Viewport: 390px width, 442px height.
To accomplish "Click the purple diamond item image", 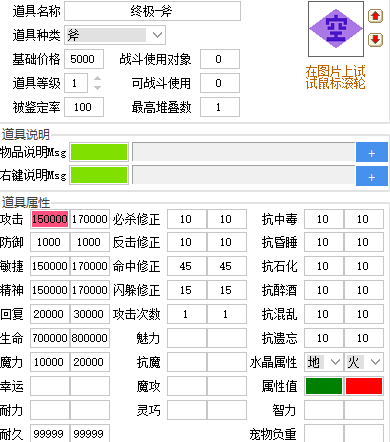I will pos(336,29).
